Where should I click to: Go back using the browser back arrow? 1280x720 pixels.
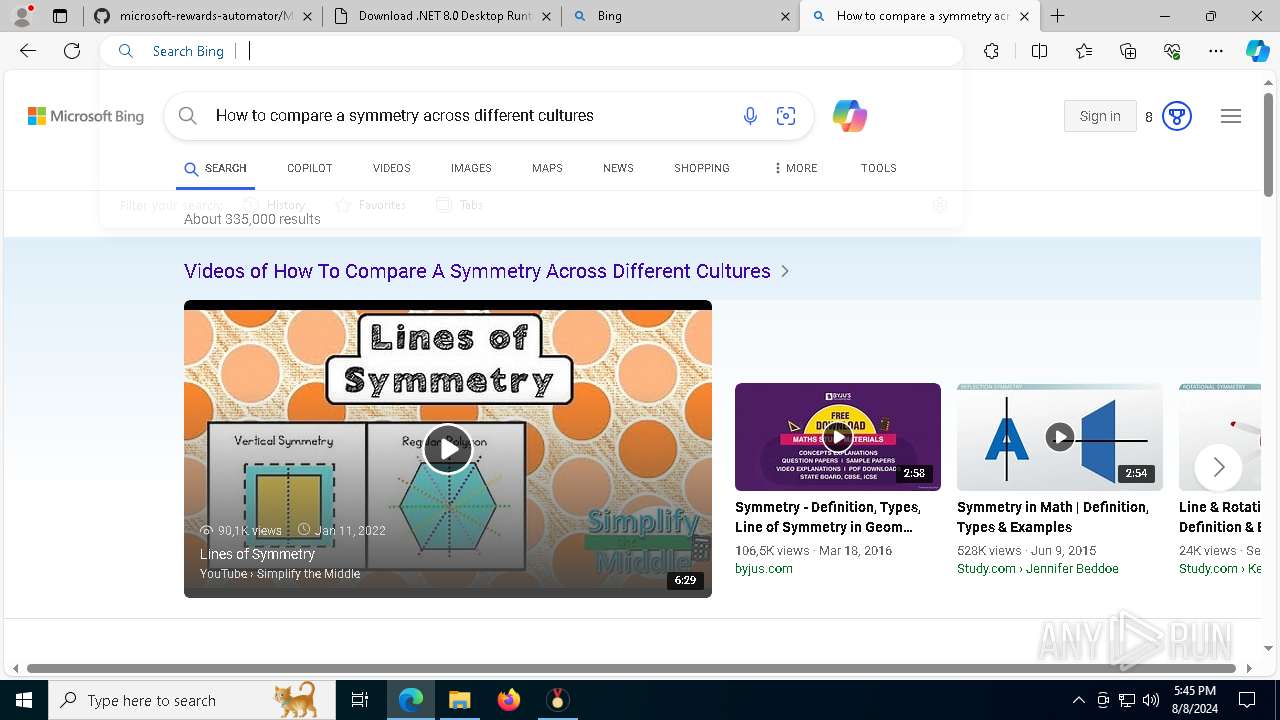click(28, 51)
